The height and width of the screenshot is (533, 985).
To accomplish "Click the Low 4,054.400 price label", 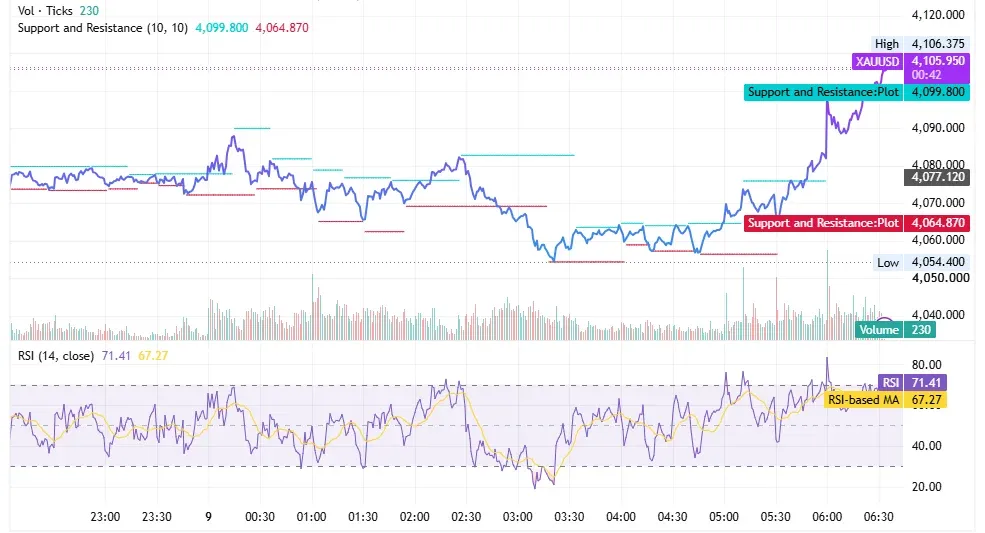I will [920, 263].
